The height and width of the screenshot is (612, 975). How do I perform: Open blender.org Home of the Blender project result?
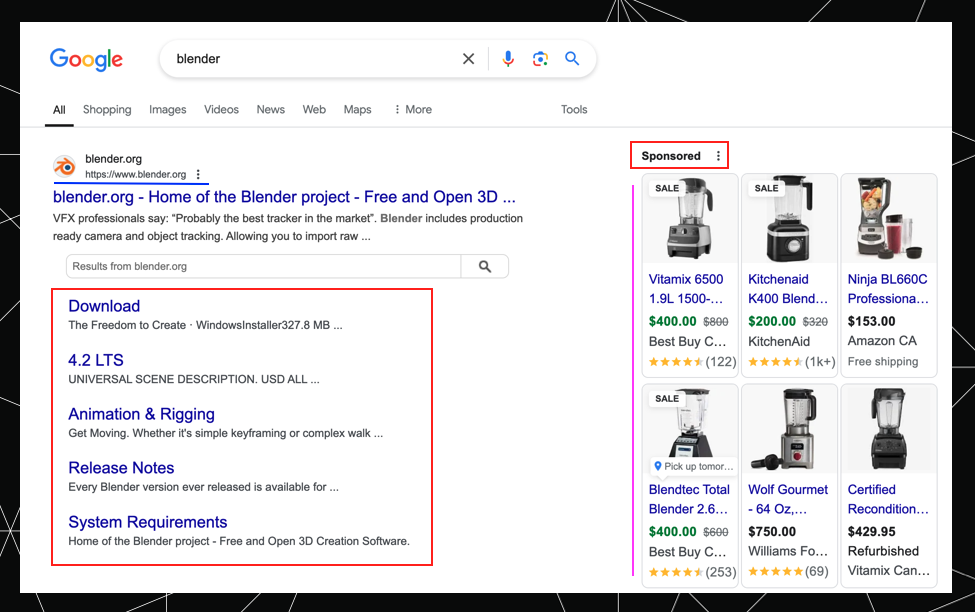284,197
